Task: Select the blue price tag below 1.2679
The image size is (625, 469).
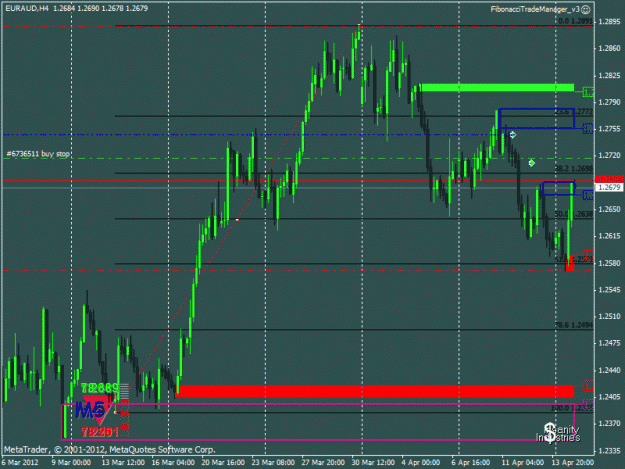Action: tap(588, 195)
